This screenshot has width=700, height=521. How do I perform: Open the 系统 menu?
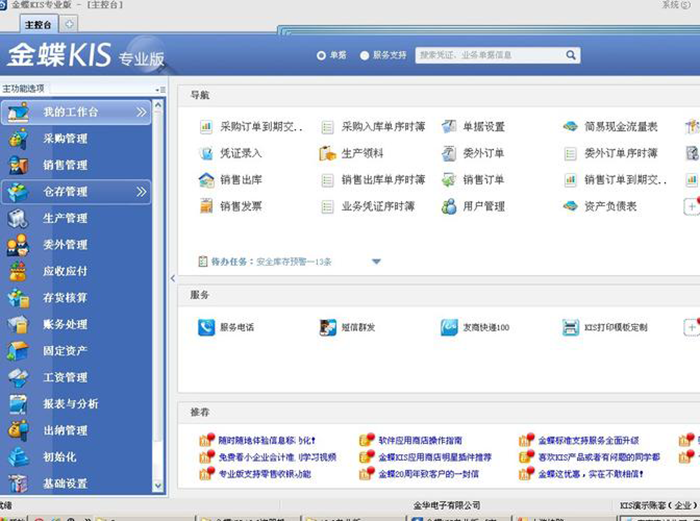coord(676,5)
